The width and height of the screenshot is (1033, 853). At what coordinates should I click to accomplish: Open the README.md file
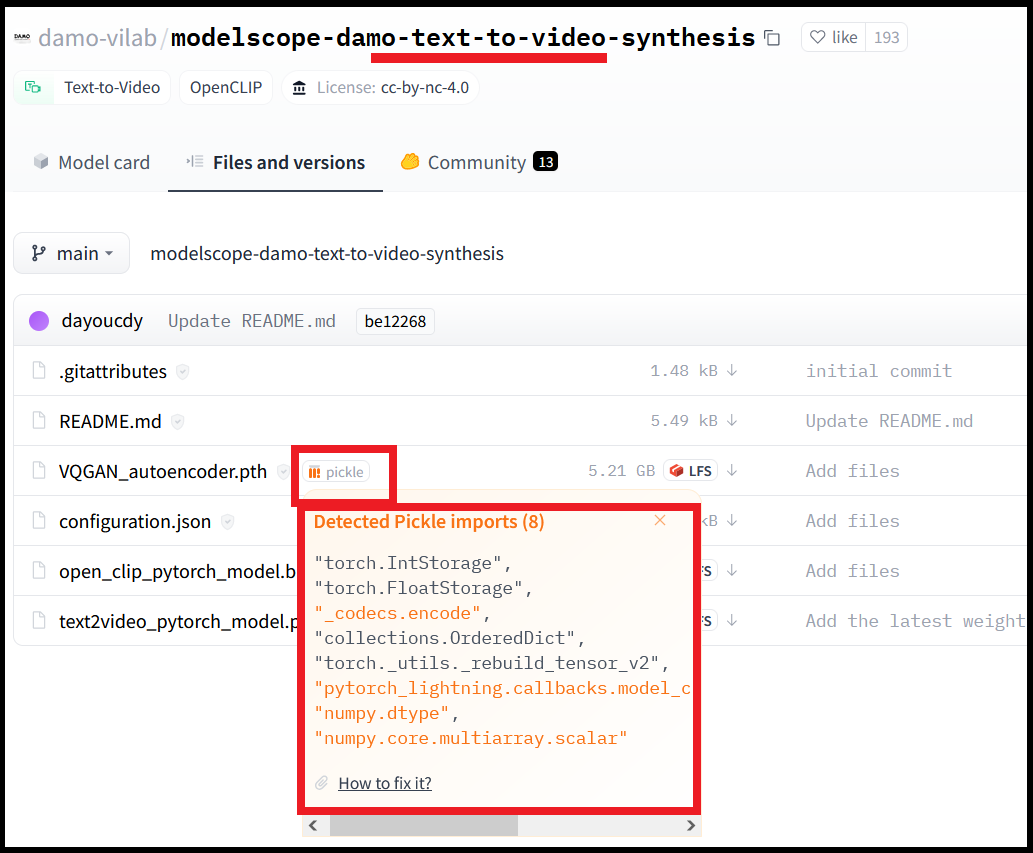(x=110, y=422)
